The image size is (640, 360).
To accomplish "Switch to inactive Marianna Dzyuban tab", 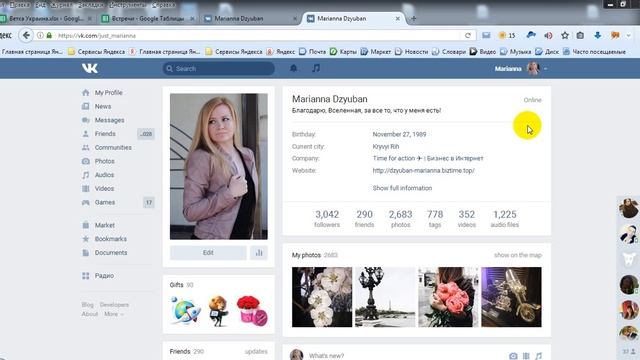I will click(x=250, y=18).
